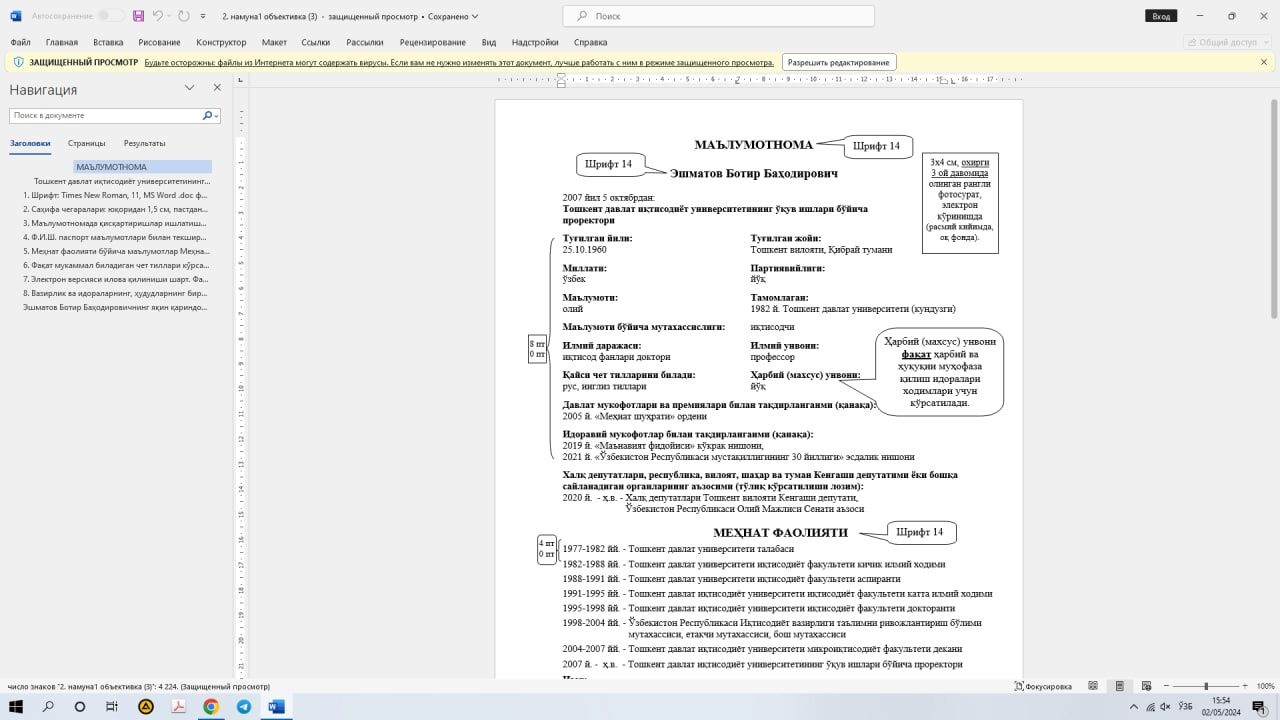Click the Поиск box in the title bar
This screenshot has width=1280, height=720.
[x=718, y=16]
